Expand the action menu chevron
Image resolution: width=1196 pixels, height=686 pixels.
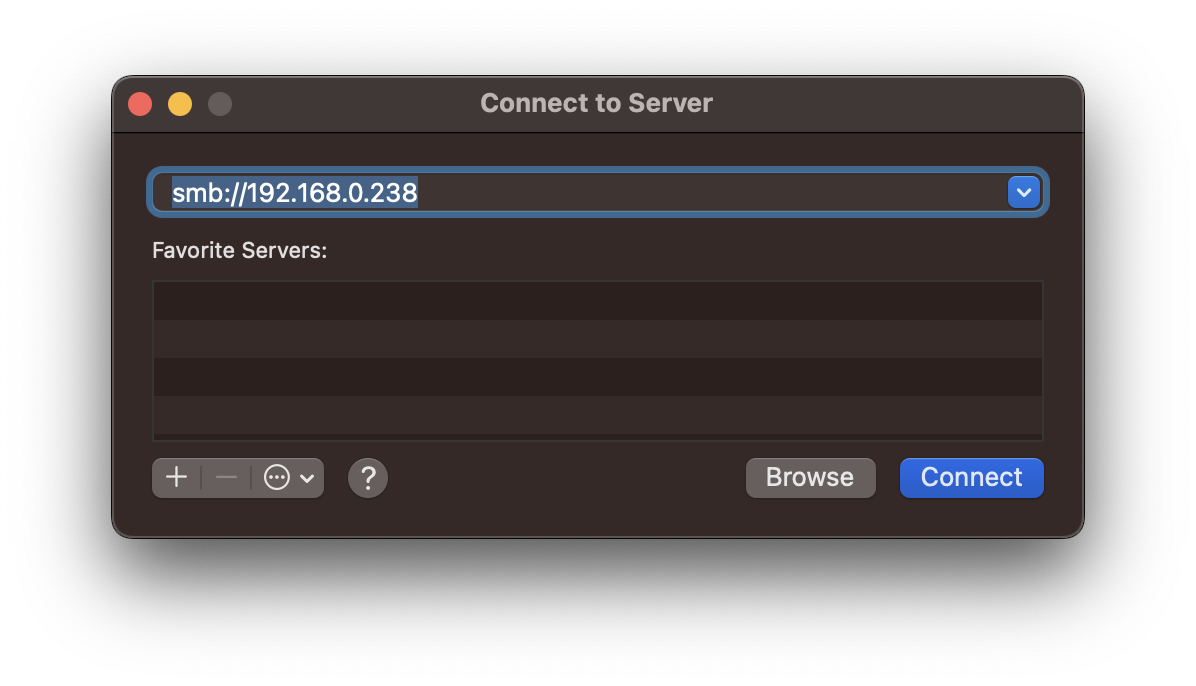[x=308, y=477]
